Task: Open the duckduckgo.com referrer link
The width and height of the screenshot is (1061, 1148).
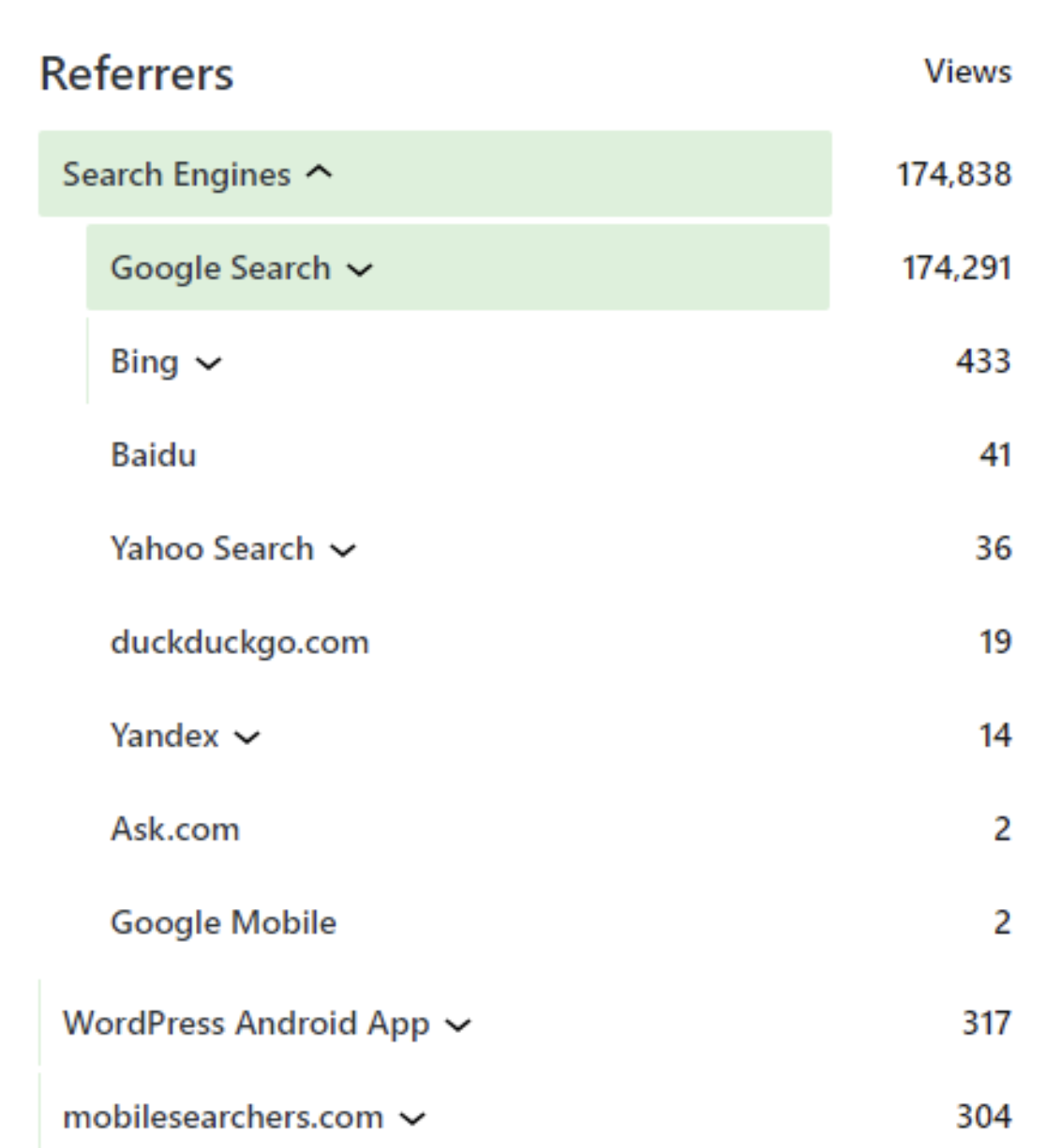Action: (x=240, y=642)
